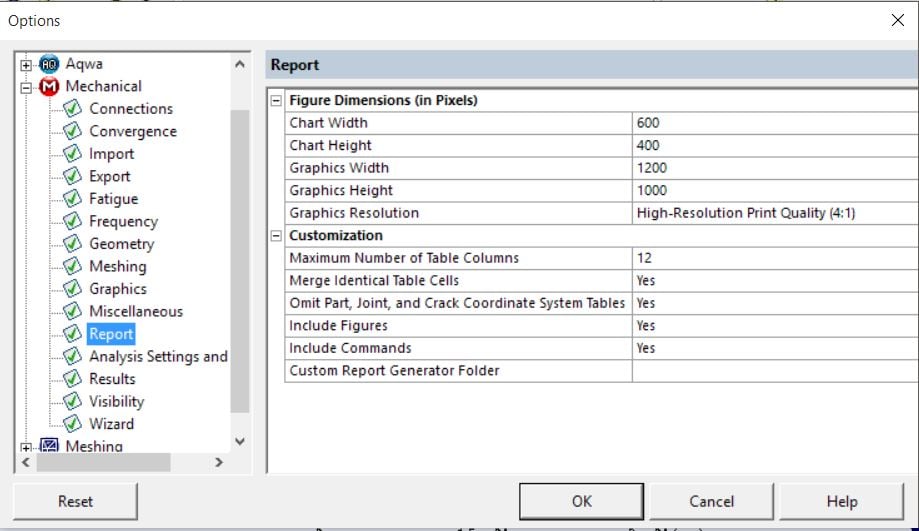Viewport: 919px width, 531px height.
Task: Open the Graphics Resolution dropdown value
Action: 775,213
